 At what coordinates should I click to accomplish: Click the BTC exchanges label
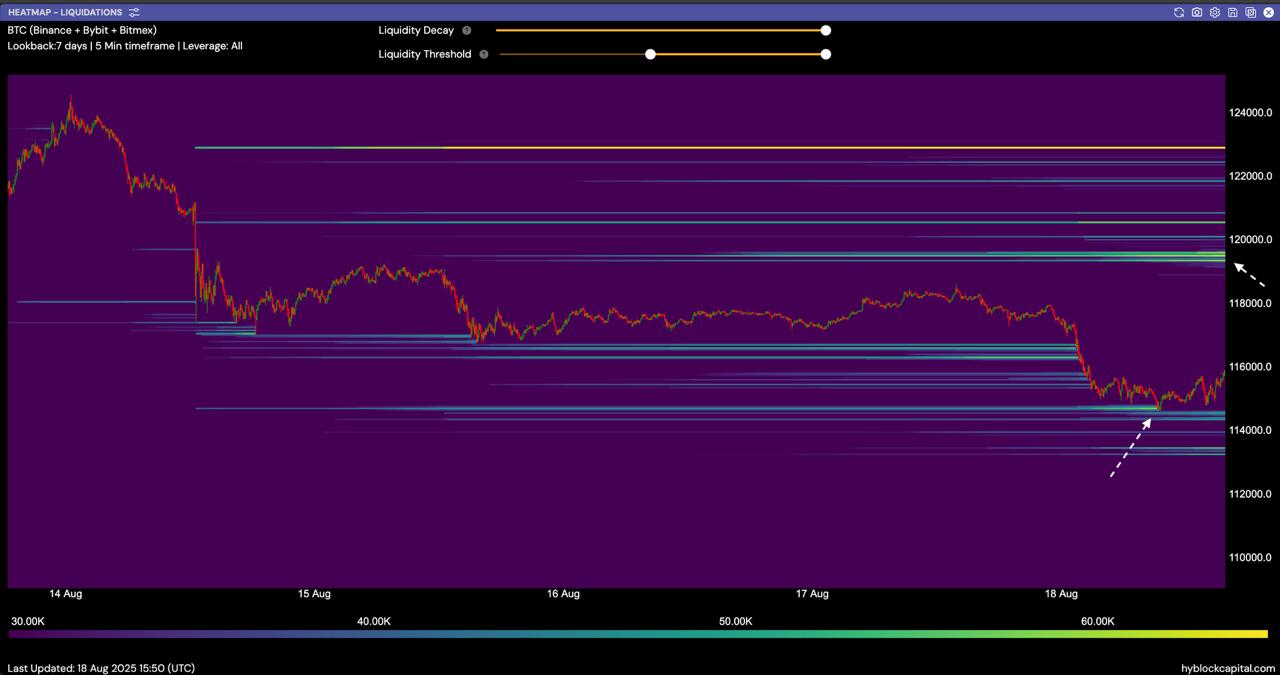pos(82,30)
